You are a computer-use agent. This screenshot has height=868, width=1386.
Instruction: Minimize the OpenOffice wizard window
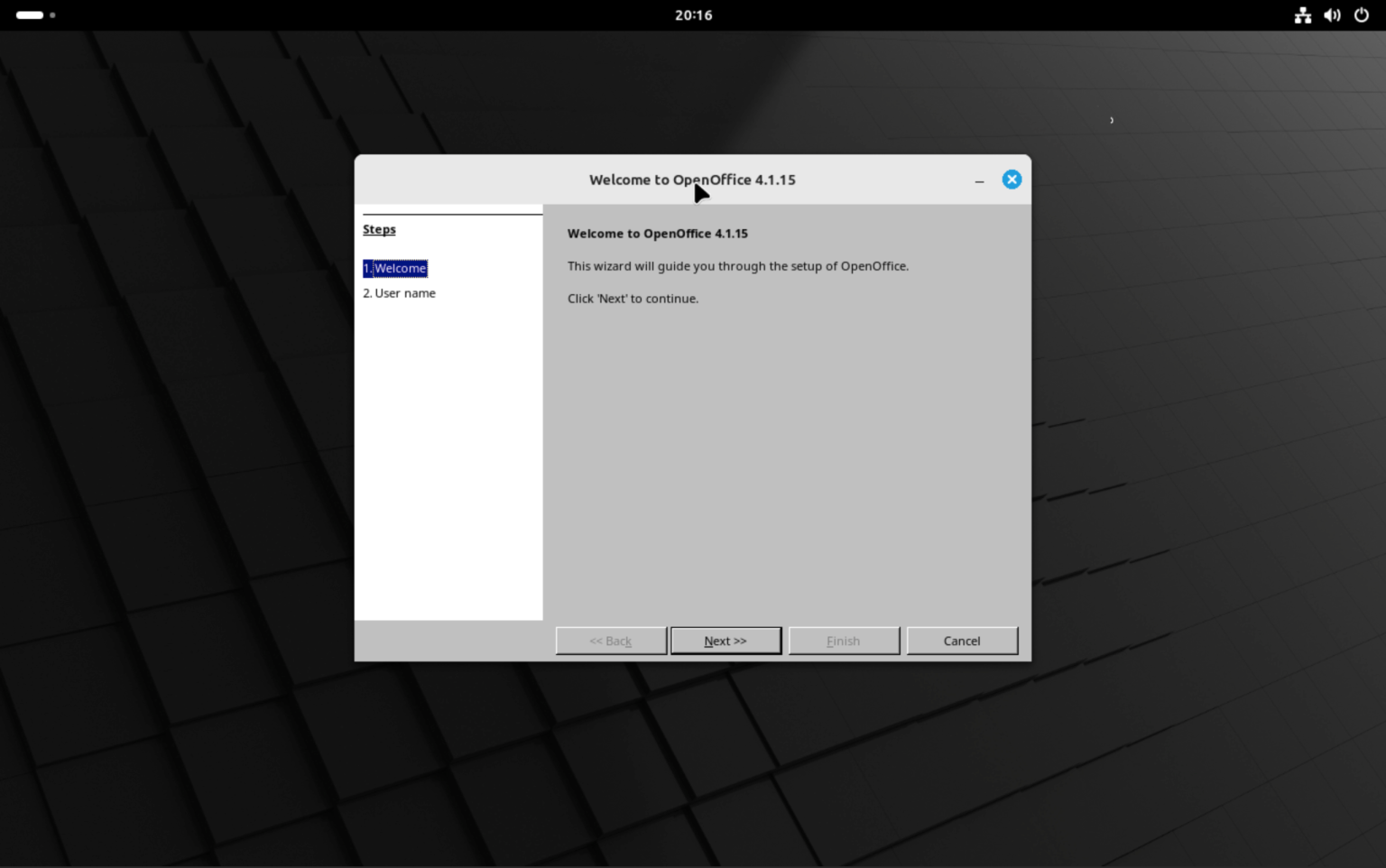click(x=979, y=181)
